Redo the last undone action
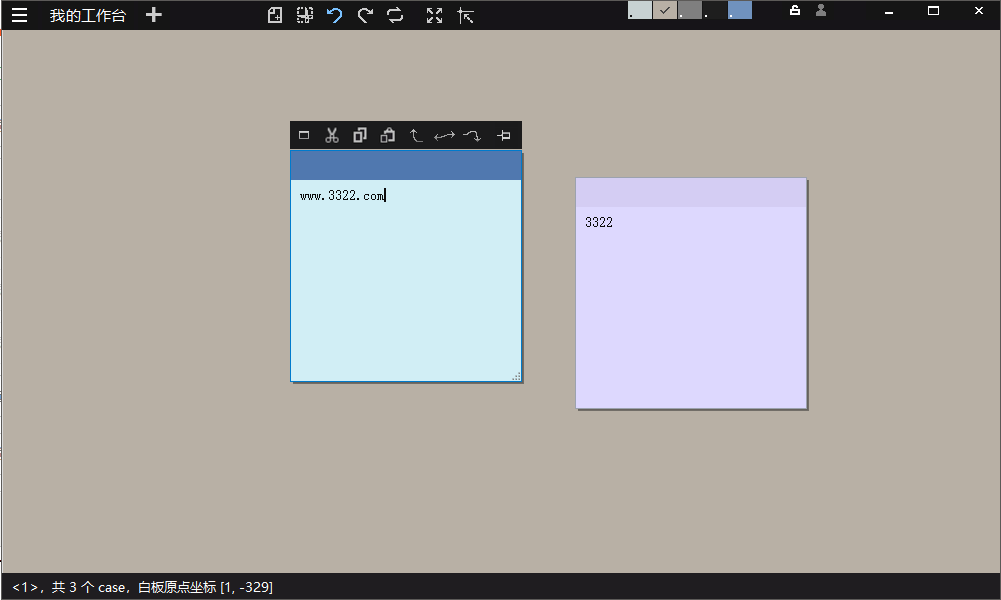1001x600 pixels. [365, 15]
